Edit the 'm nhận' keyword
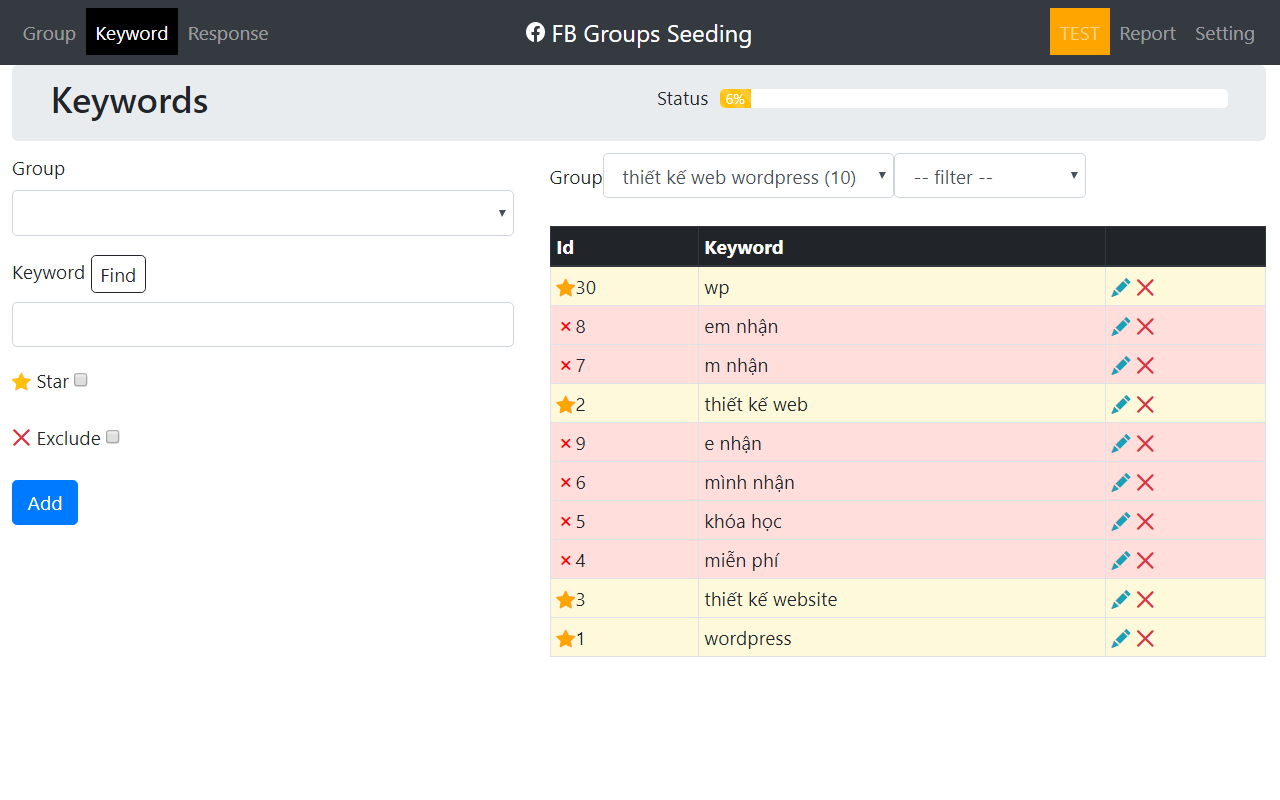Screen dimensions: 1280x800 (1121, 365)
